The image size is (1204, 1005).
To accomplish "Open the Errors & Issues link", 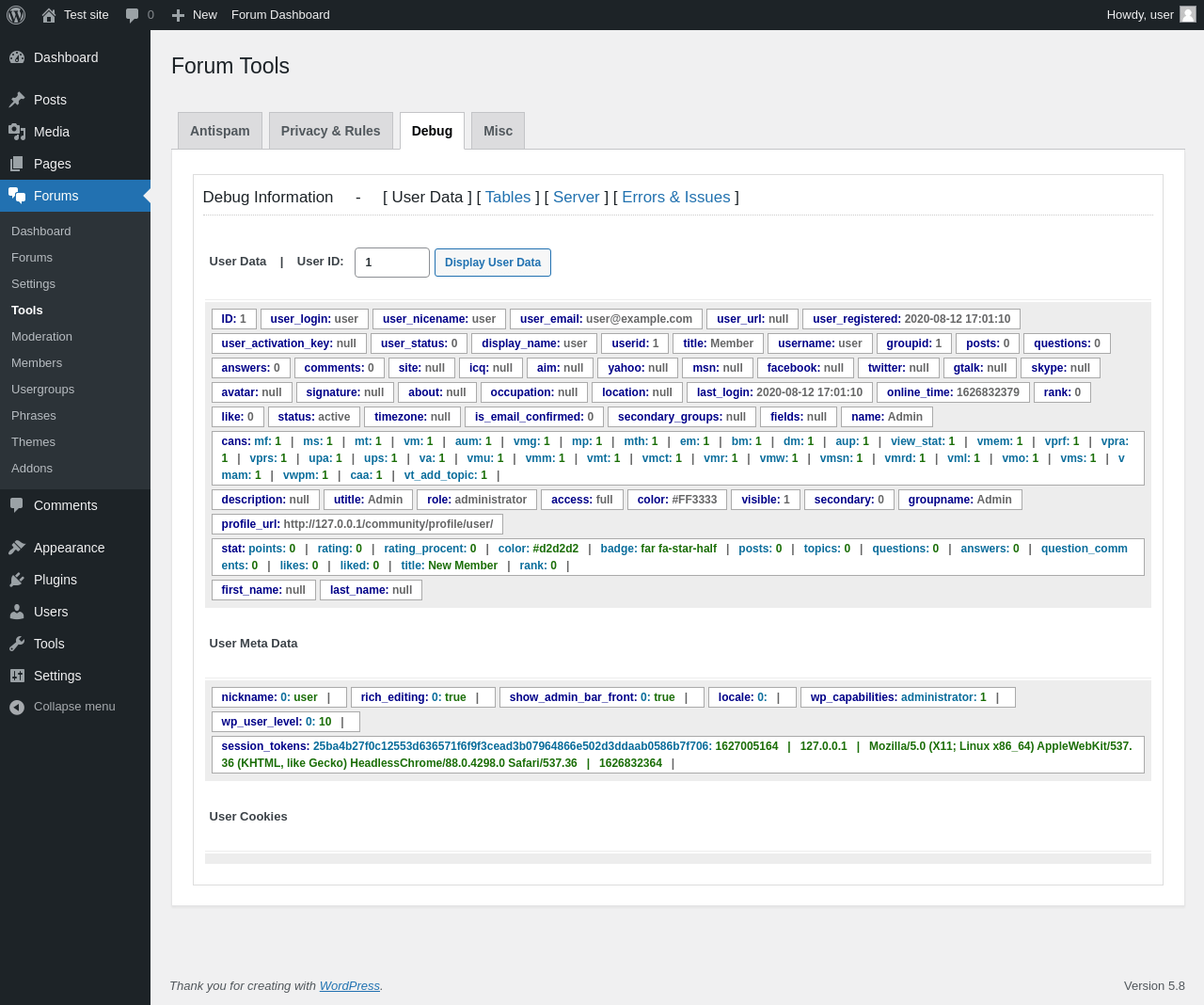I will click(675, 197).
